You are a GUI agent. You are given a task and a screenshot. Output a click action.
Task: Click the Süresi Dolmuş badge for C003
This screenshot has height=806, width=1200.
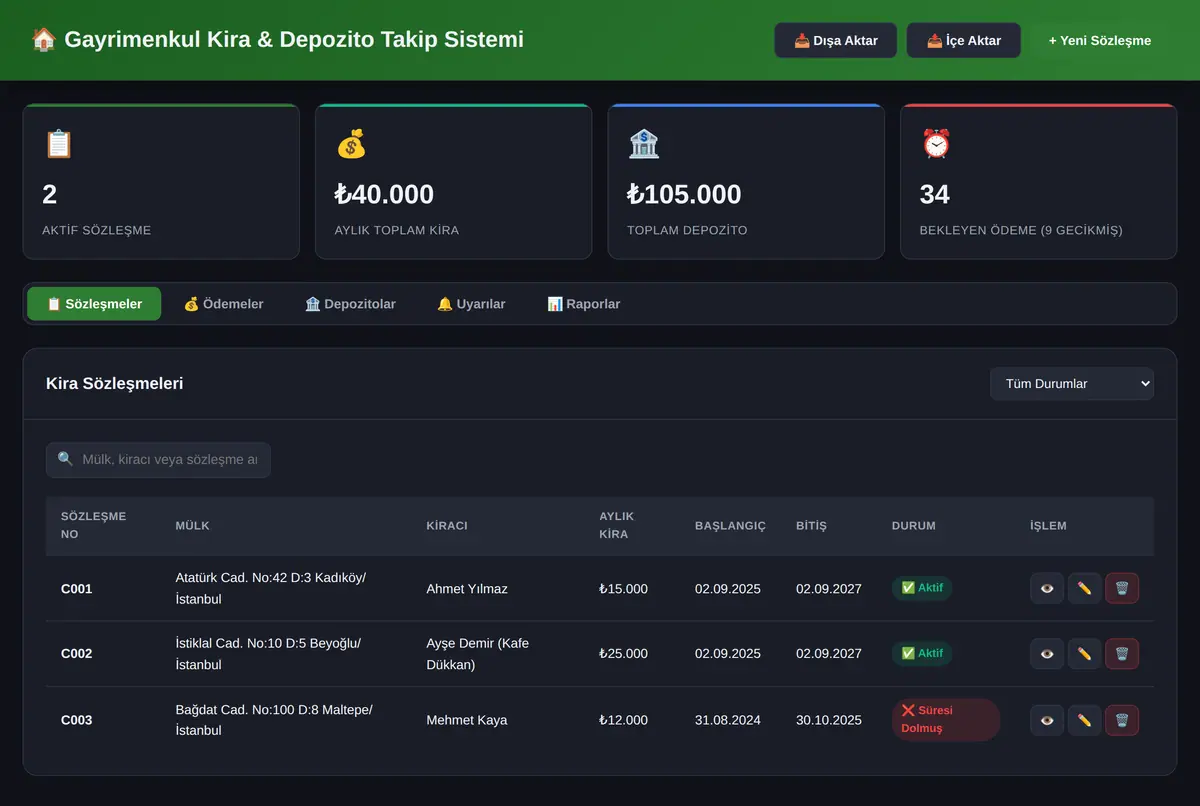tap(946, 720)
